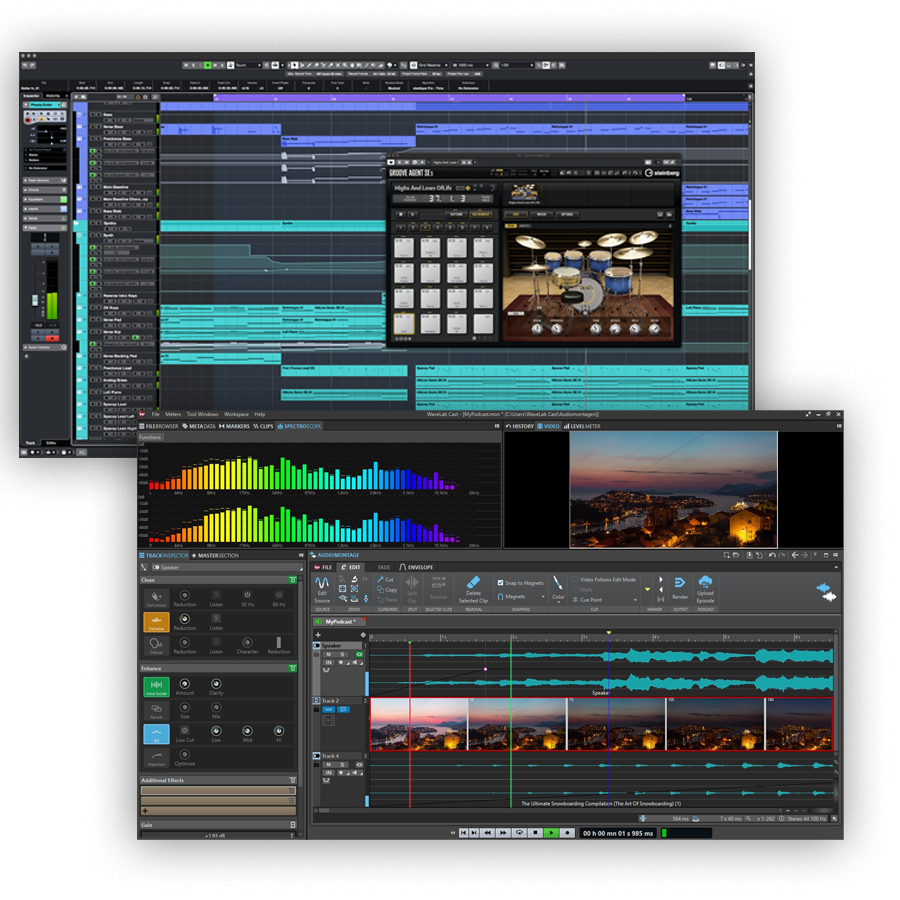Click the Render output icon

pos(679,582)
